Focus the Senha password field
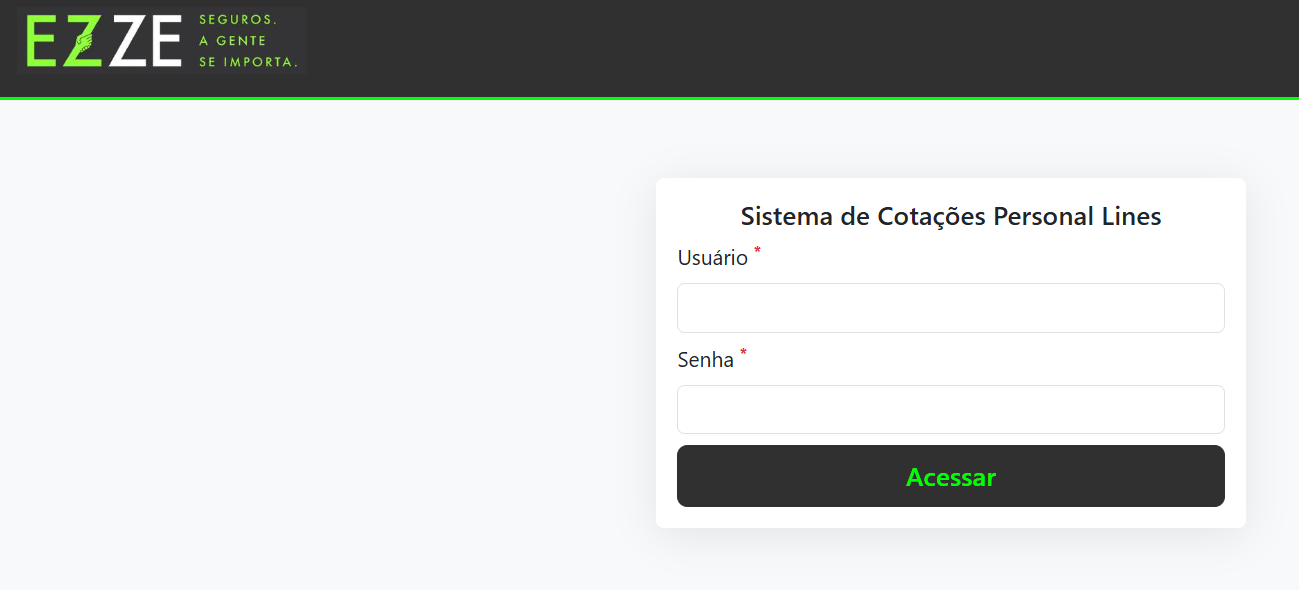 pos(950,410)
